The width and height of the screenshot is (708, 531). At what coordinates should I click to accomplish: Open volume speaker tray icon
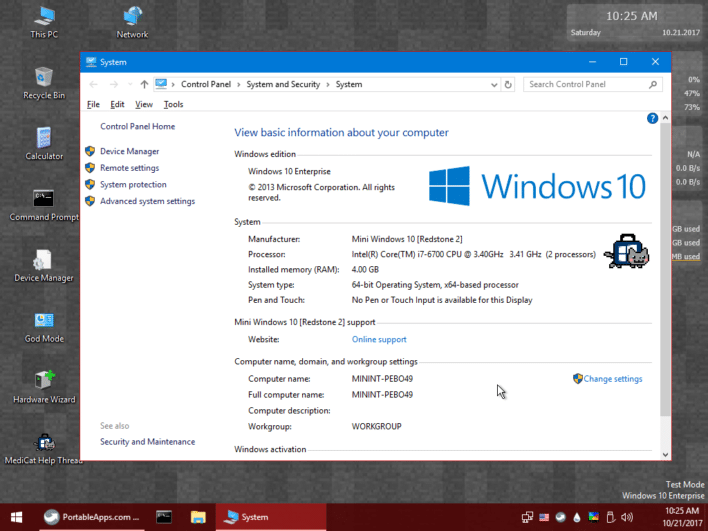pyautogui.click(x=627, y=517)
